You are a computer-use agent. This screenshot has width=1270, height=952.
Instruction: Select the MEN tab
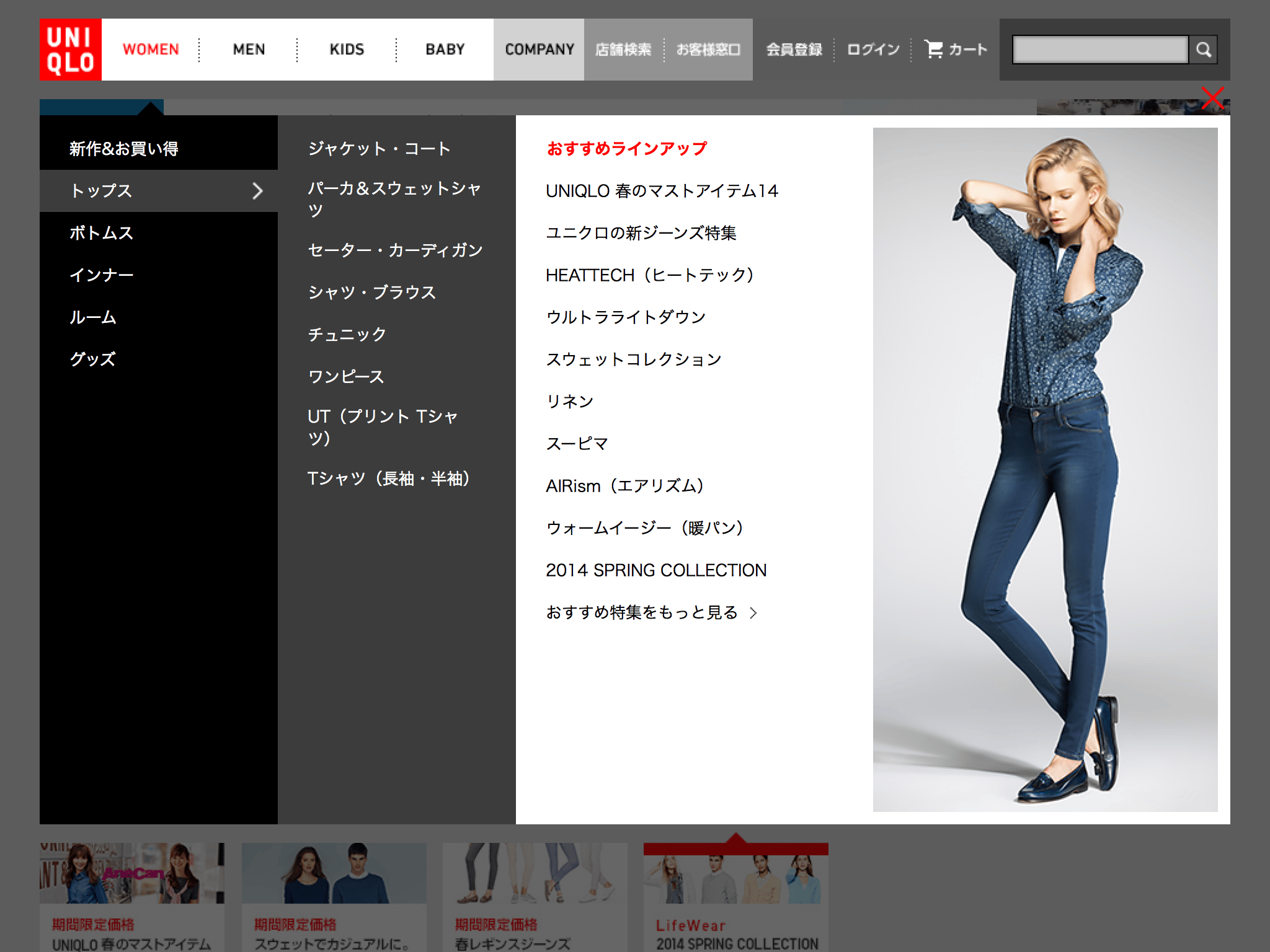click(x=249, y=50)
